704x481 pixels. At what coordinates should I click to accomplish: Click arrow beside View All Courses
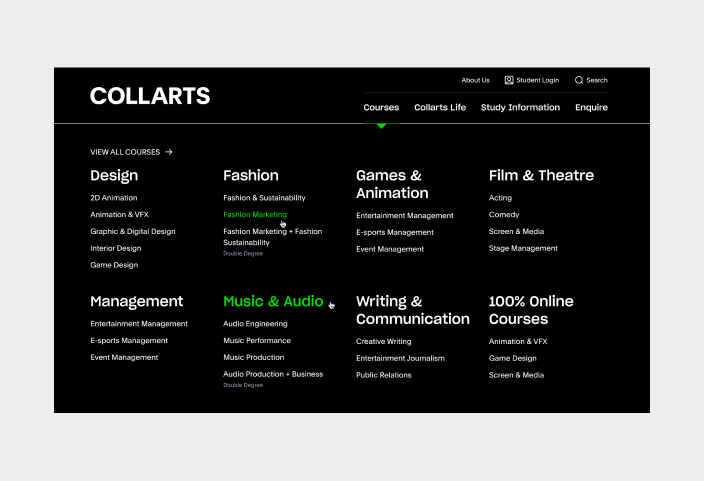(x=169, y=152)
